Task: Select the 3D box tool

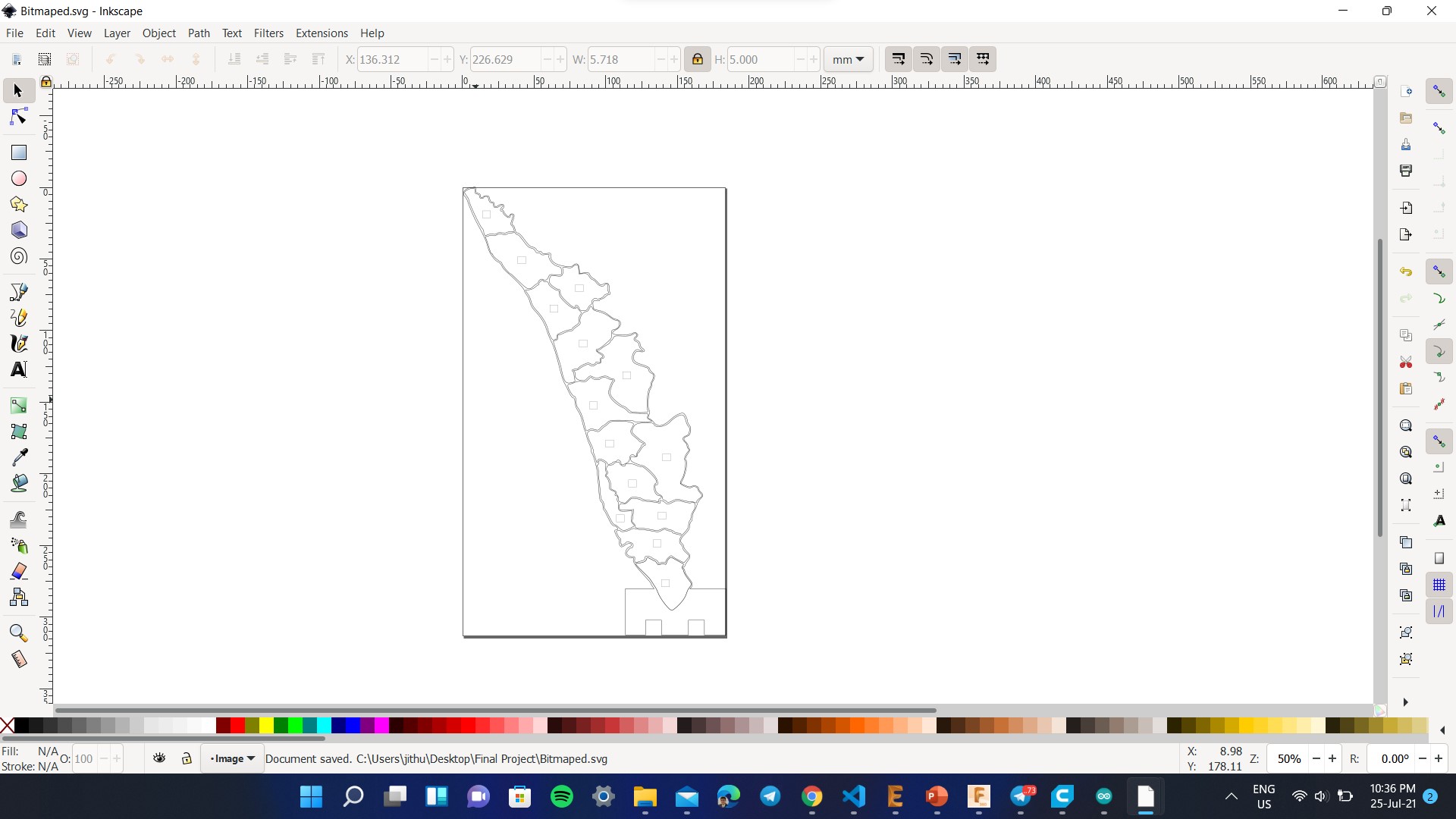Action: point(19,230)
